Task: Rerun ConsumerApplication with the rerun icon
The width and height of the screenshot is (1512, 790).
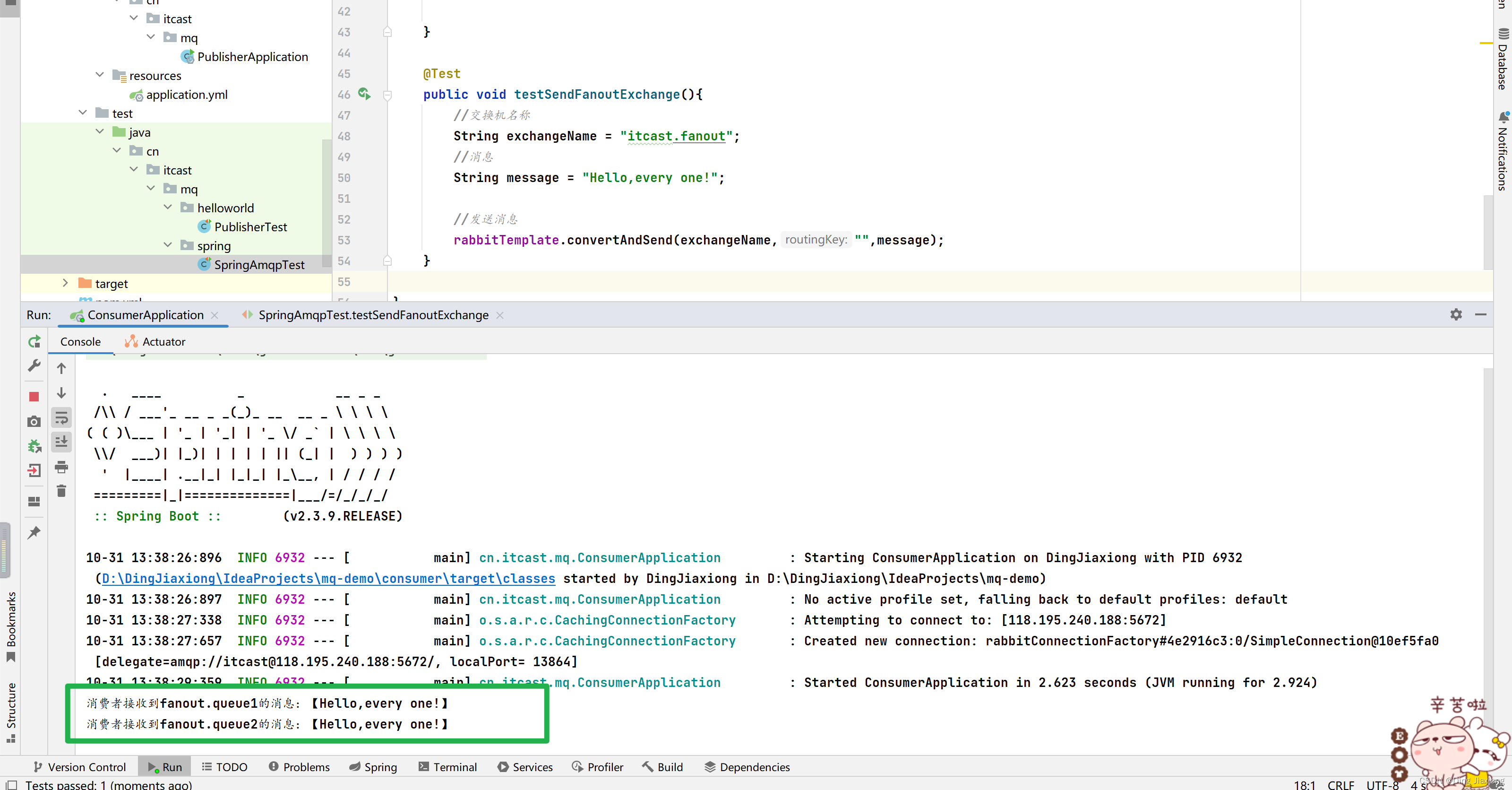Action: (34, 342)
